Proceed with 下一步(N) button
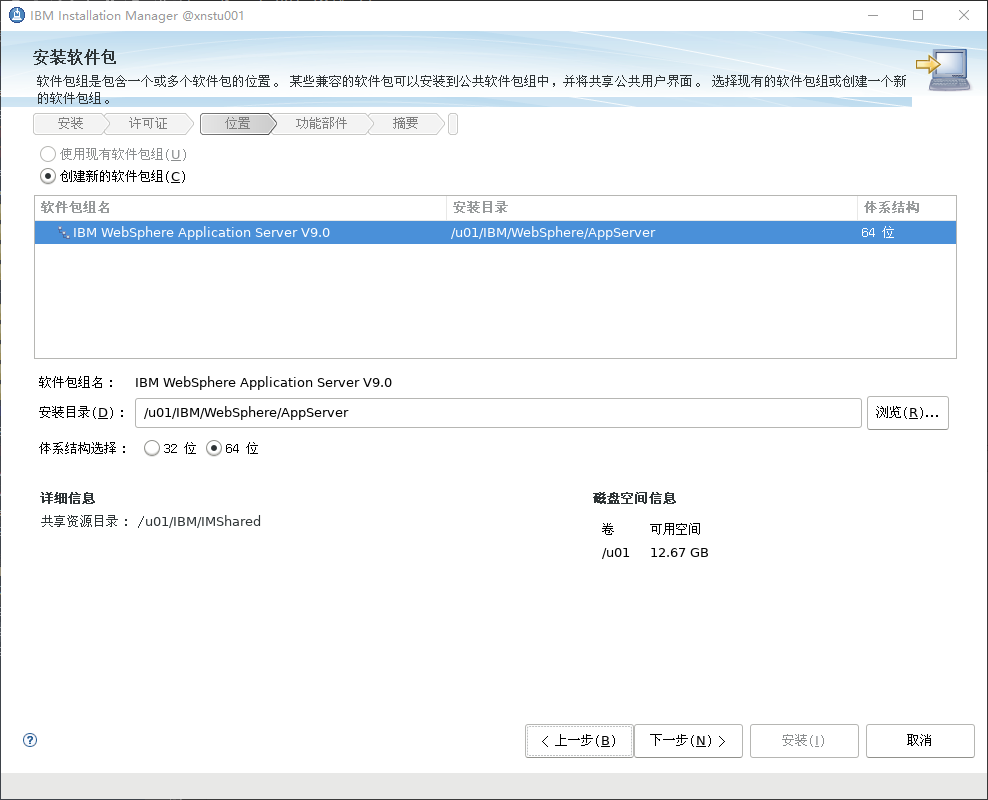The image size is (988, 800). [x=688, y=741]
